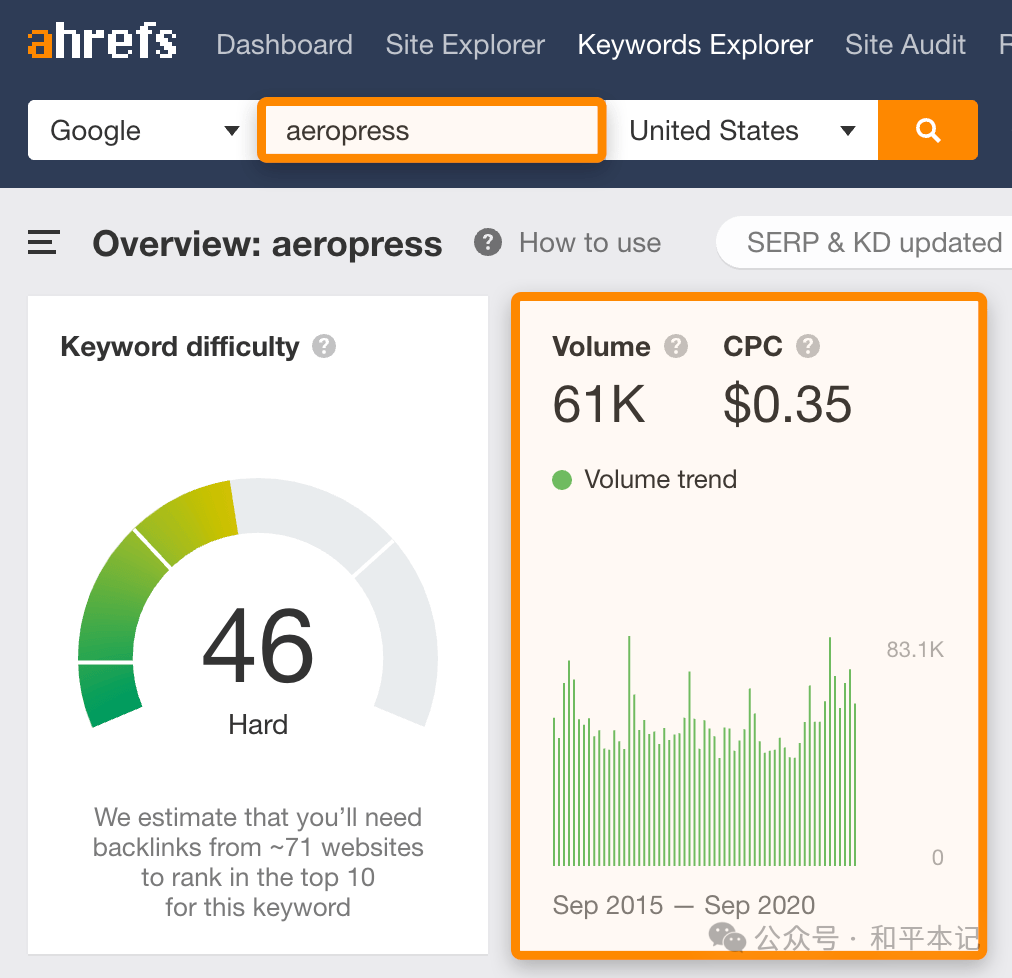Click the orange search magnifier button

click(928, 130)
